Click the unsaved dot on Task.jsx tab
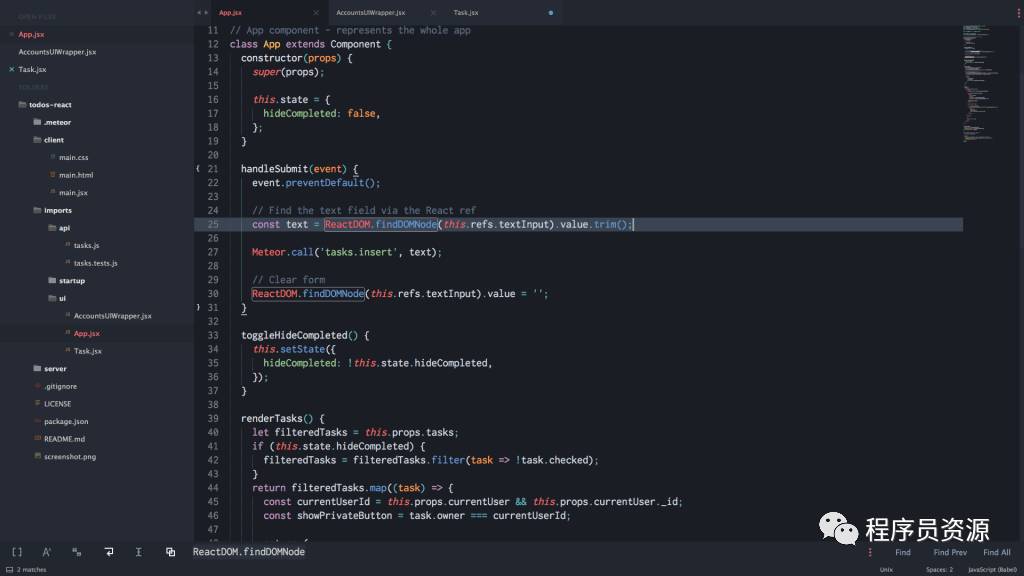This screenshot has width=1024, height=576. 551,12
